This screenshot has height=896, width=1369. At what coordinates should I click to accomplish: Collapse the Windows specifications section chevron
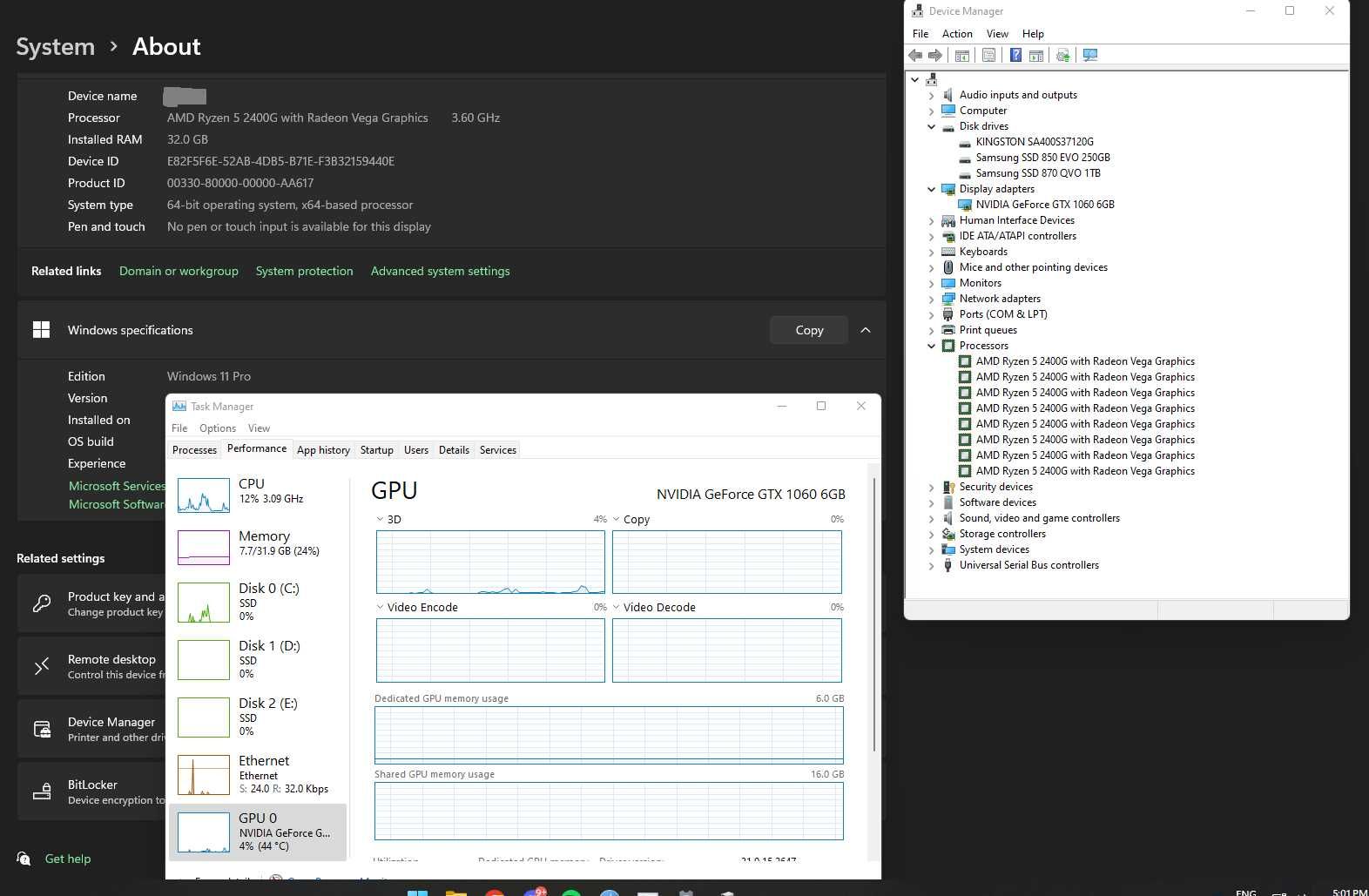[x=866, y=330]
